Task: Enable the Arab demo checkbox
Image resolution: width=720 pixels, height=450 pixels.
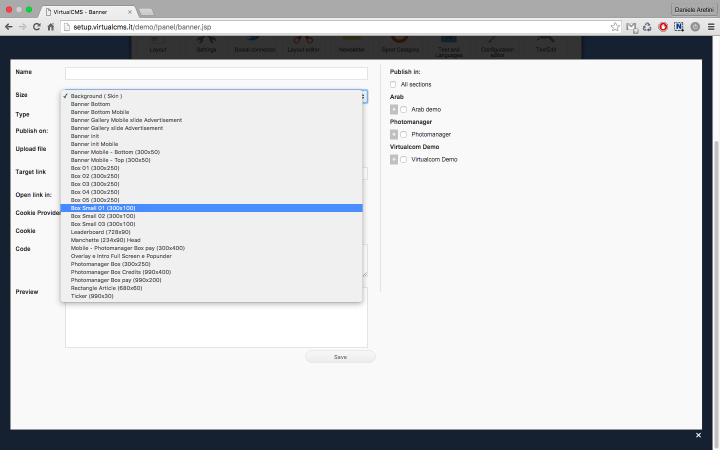Action: 404,109
